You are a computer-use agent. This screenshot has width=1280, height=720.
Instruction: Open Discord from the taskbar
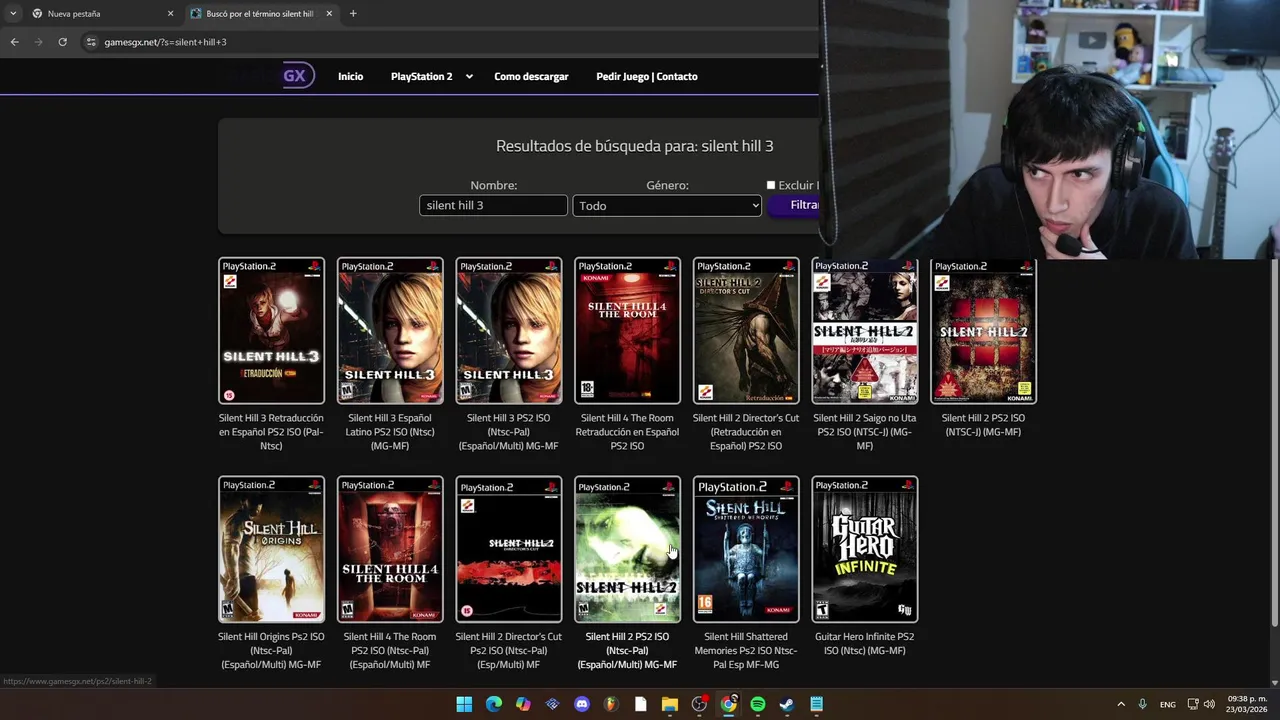(582, 704)
